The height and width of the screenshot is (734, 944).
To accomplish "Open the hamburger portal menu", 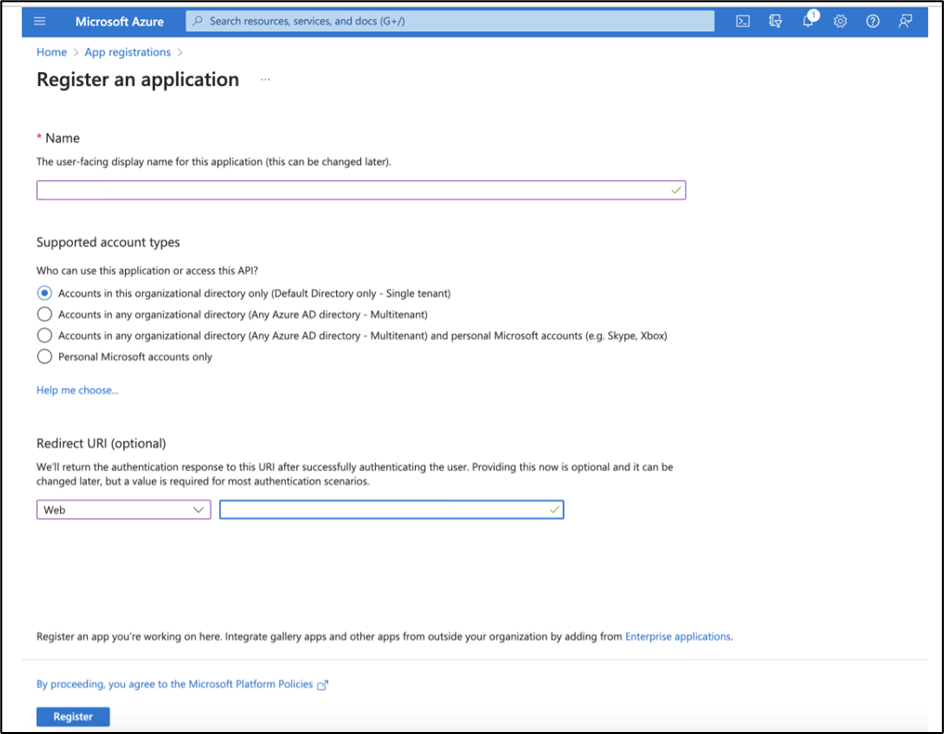I will coord(40,21).
